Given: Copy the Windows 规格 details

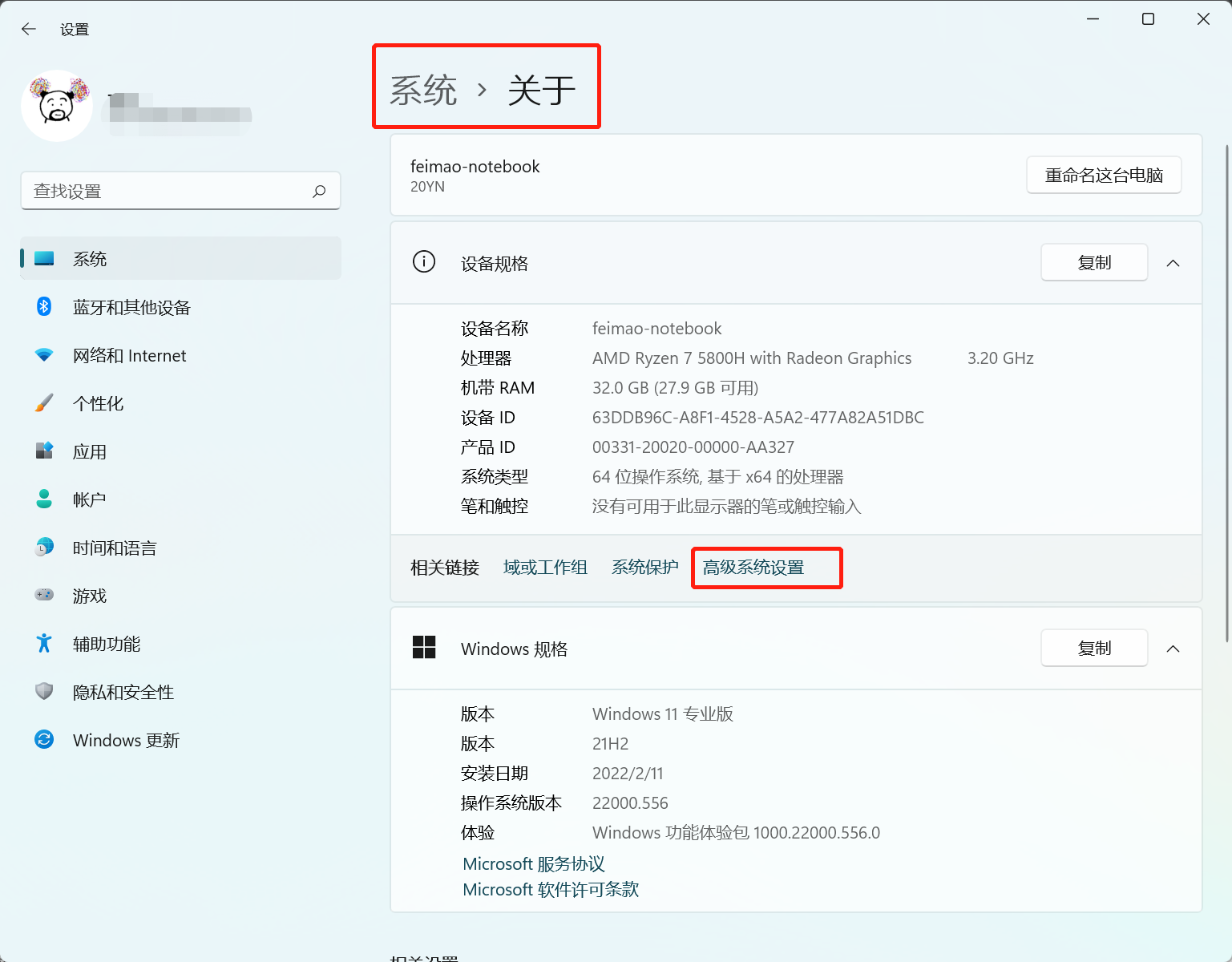Looking at the screenshot, I should (1094, 648).
